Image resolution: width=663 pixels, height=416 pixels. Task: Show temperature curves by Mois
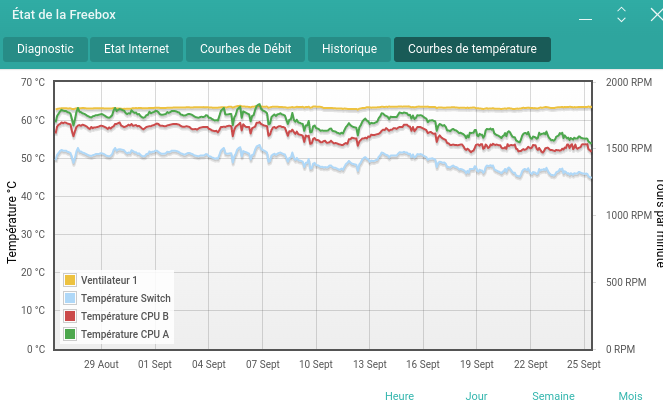coord(630,396)
